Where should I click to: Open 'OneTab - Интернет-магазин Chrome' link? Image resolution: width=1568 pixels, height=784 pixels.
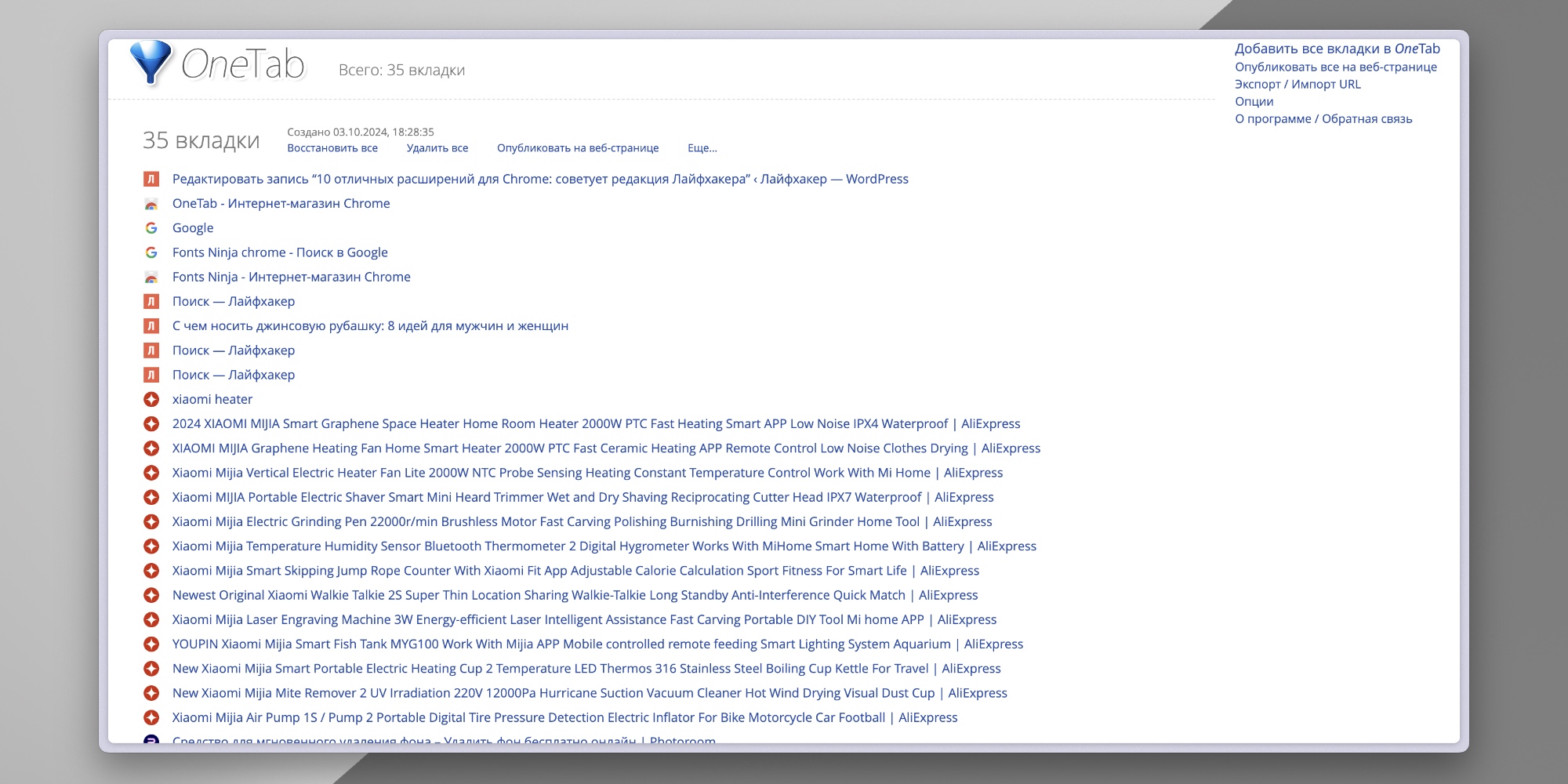tap(281, 203)
